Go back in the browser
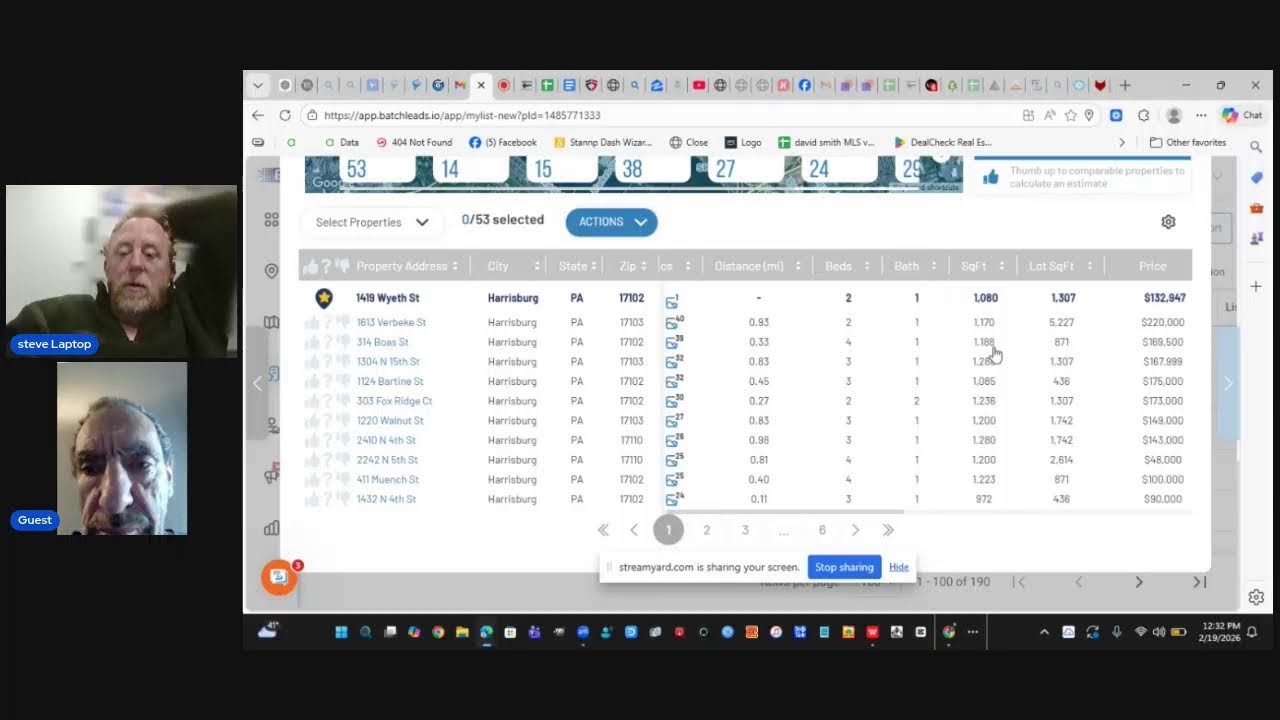Screen dimensions: 1280x720 pyautogui.click(x=258, y=115)
